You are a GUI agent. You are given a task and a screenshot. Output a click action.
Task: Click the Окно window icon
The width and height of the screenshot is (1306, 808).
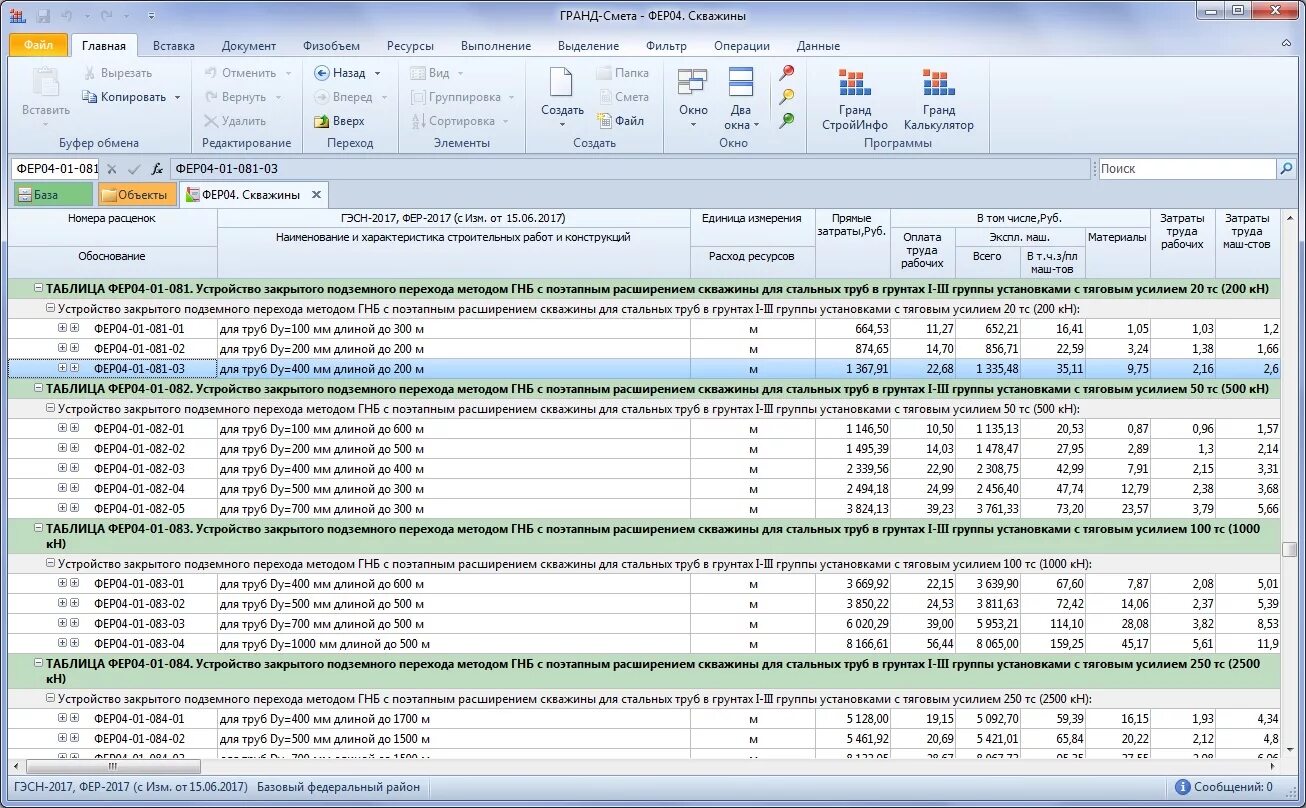[692, 83]
